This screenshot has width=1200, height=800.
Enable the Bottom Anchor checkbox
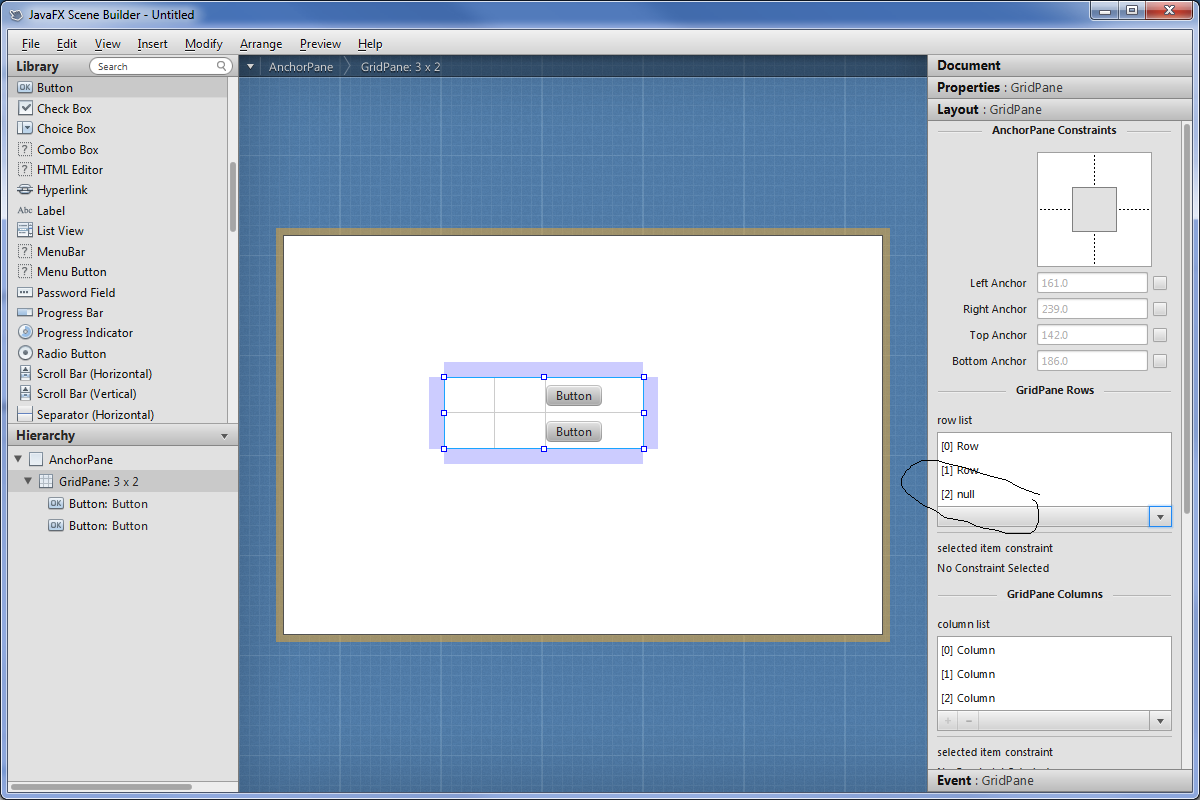tap(1160, 361)
